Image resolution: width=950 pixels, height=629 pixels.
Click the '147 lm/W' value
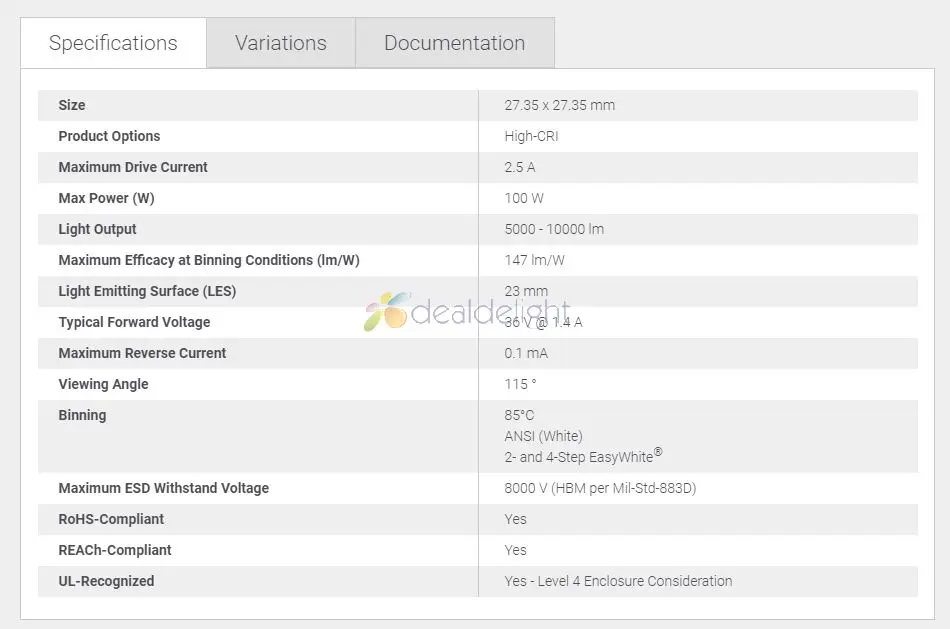[534, 260]
